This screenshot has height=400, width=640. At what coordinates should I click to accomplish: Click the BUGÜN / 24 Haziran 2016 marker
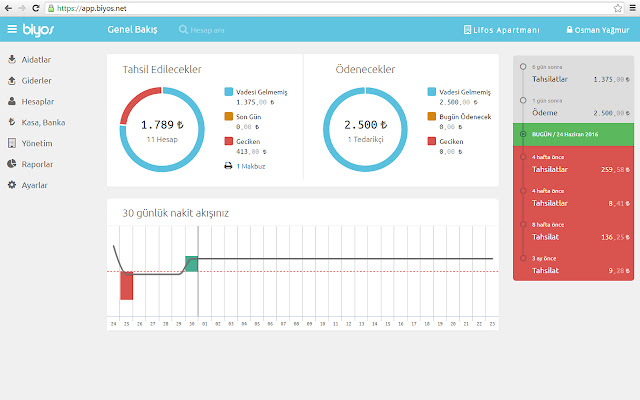(x=573, y=134)
